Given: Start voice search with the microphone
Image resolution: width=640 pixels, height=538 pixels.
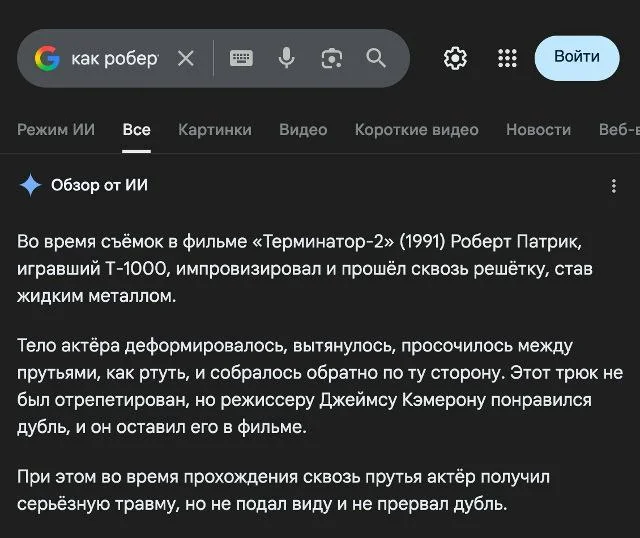Looking at the screenshot, I should coord(287,58).
